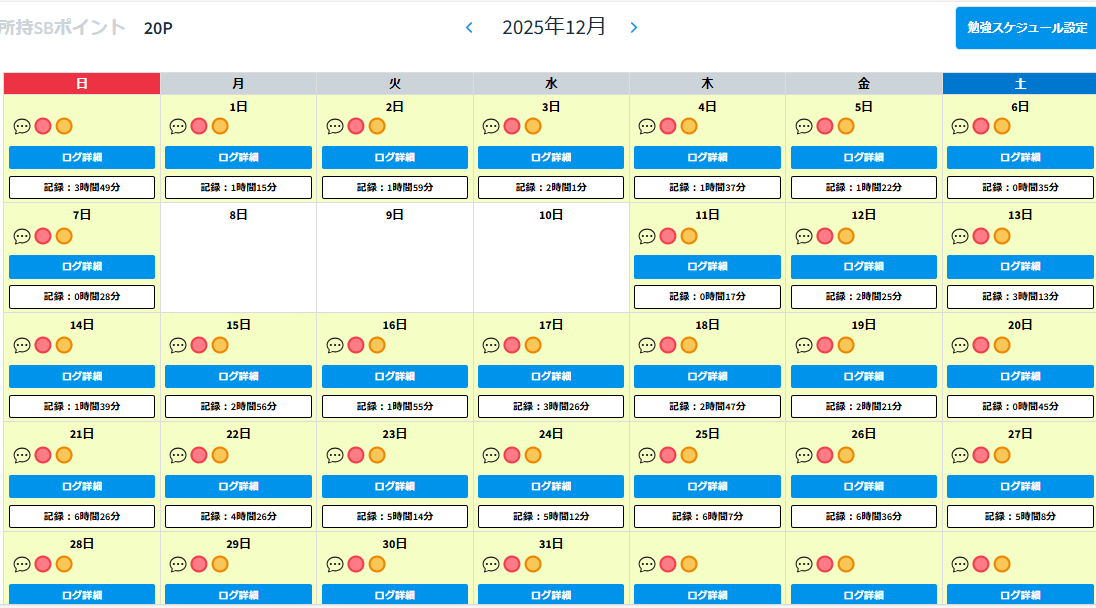This screenshot has width=1096, height=608.
Task: Click the red circle icon on 29日
Action: pyautogui.click(x=199, y=564)
